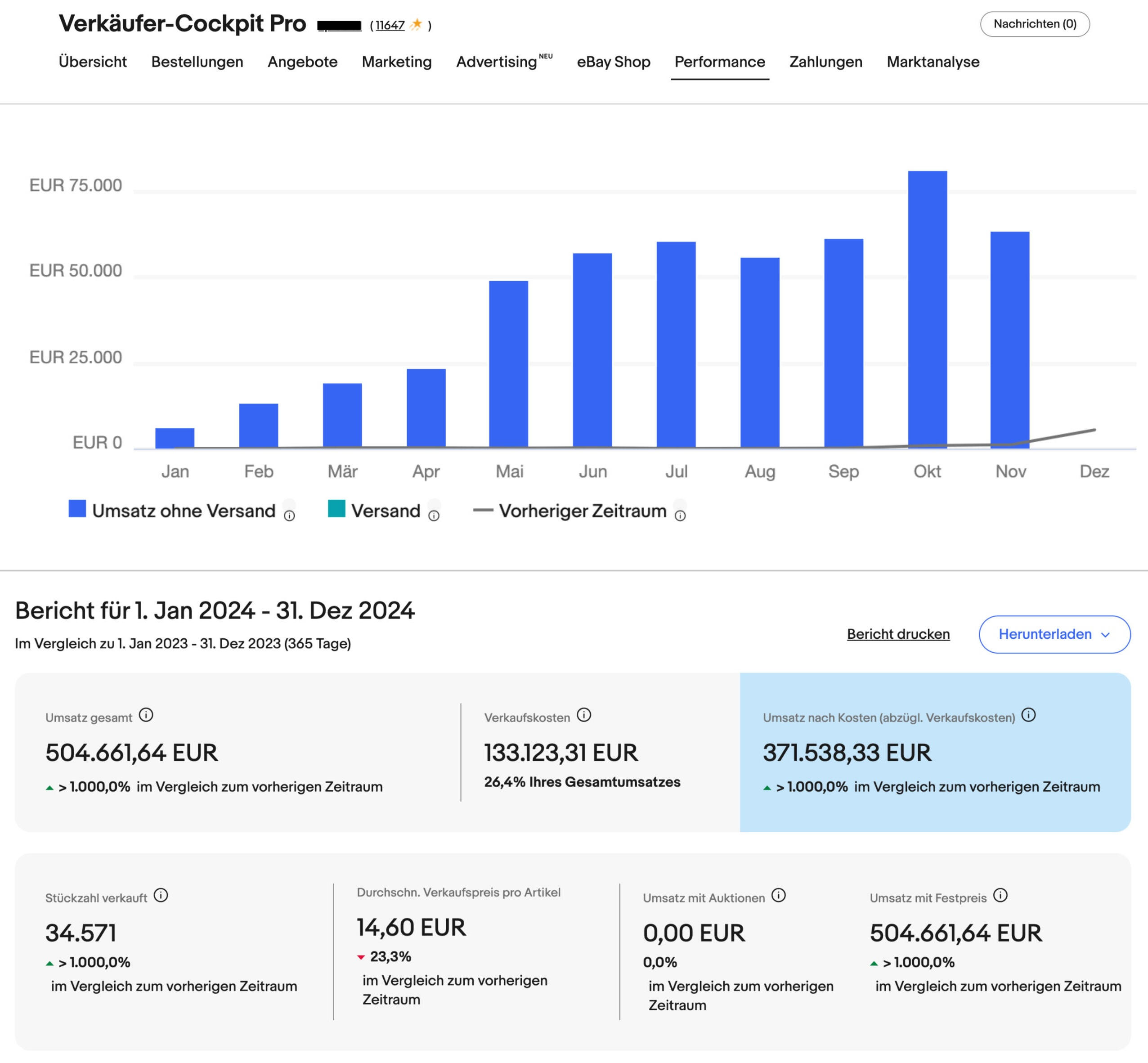Click the feedback star icon

click(x=417, y=24)
